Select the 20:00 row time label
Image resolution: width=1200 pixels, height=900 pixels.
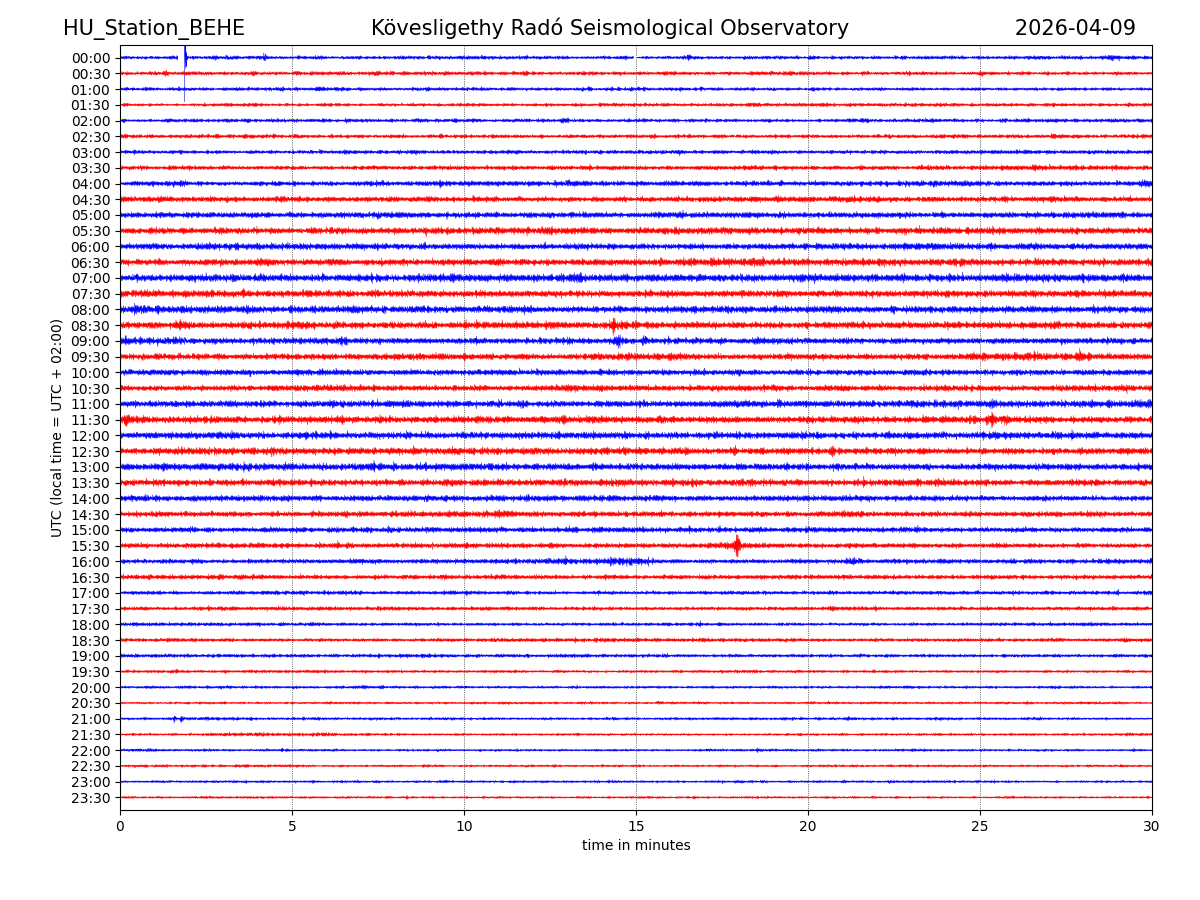(90, 688)
